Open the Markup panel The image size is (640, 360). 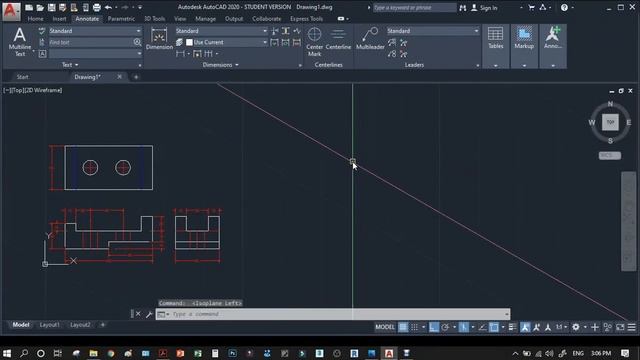[524, 46]
